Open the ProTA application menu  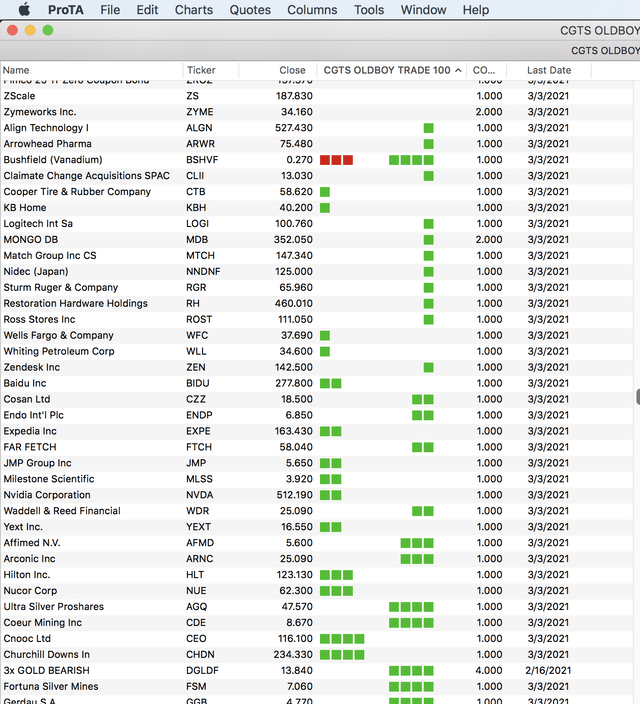(x=66, y=9)
